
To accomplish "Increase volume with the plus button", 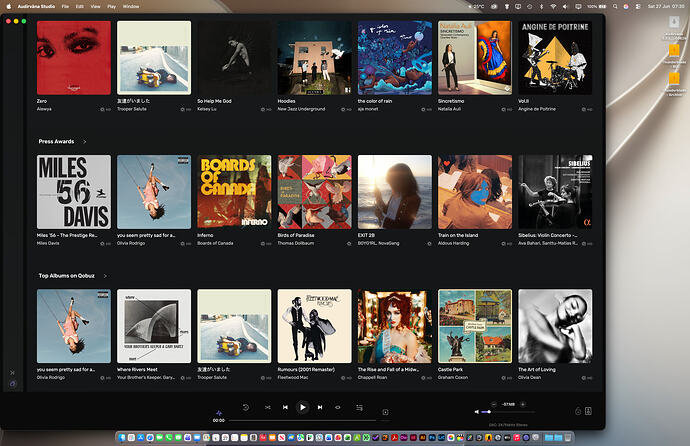I will coord(523,404).
